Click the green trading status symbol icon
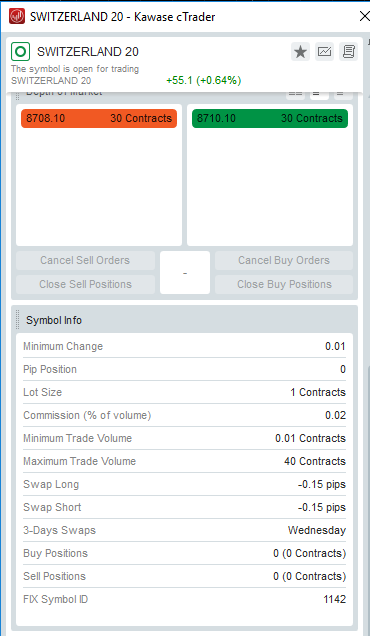Viewport: 370px width, 636px height. click(20, 52)
